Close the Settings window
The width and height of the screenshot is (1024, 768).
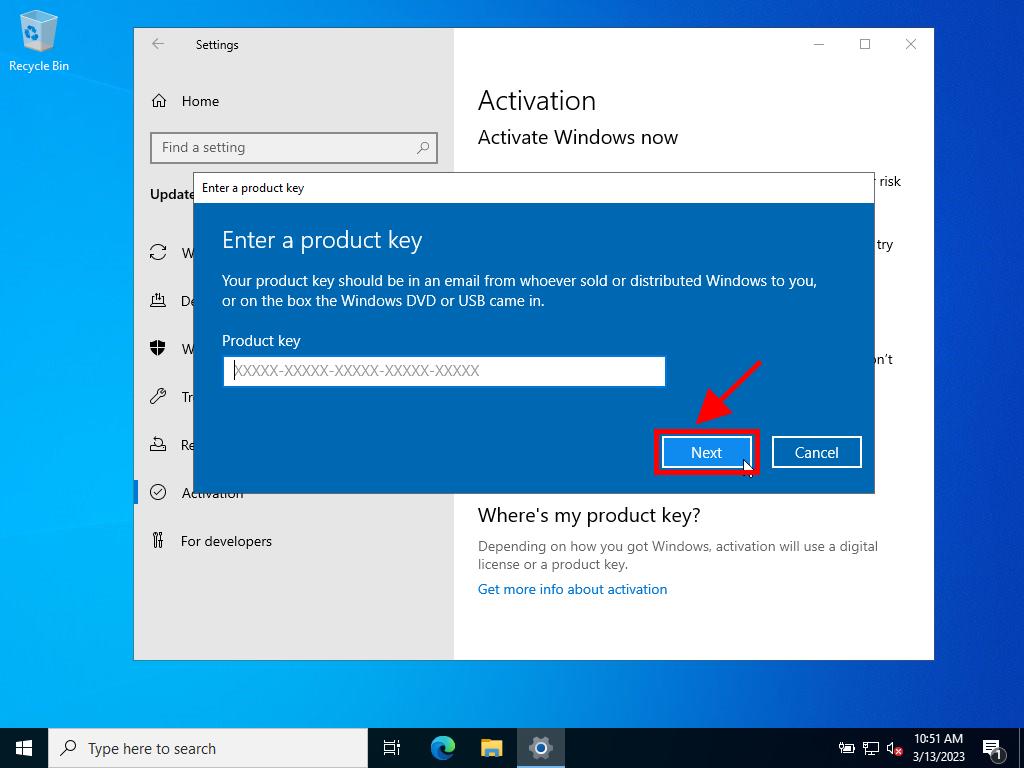click(x=910, y=44)
